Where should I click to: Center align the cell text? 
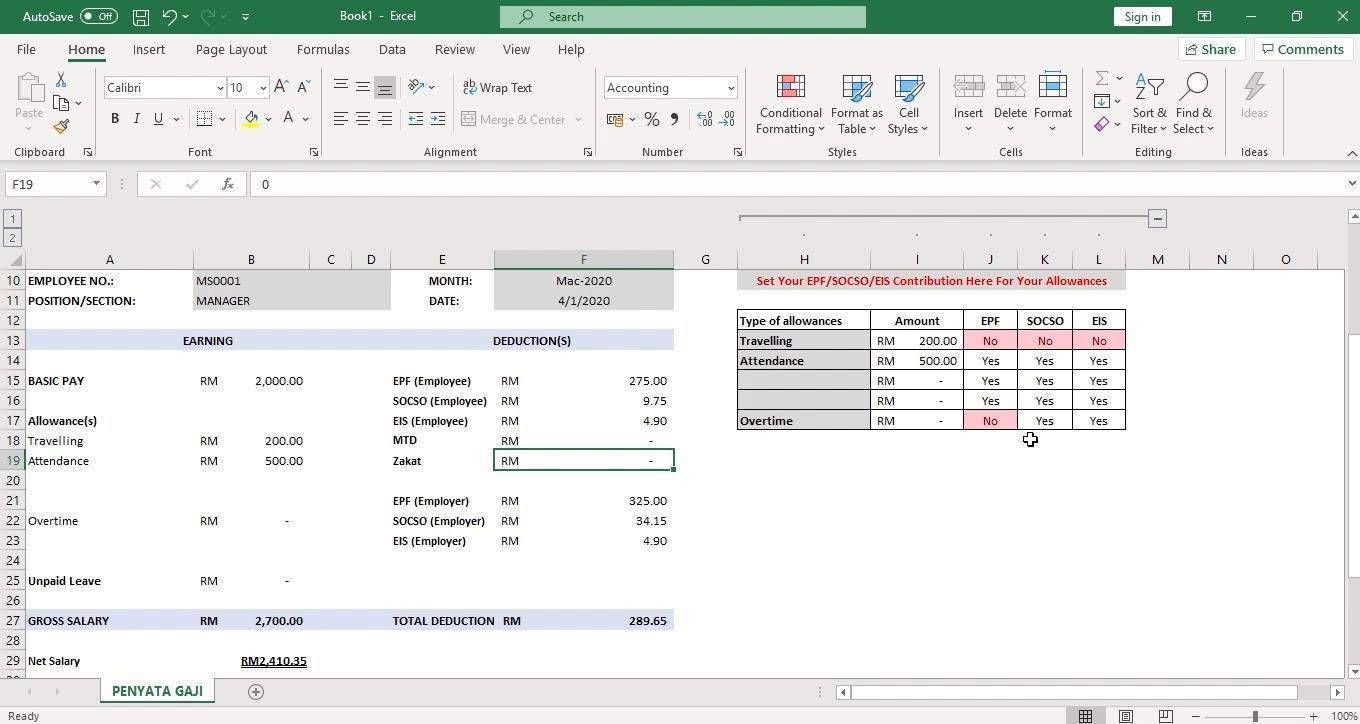pos(363,119)
